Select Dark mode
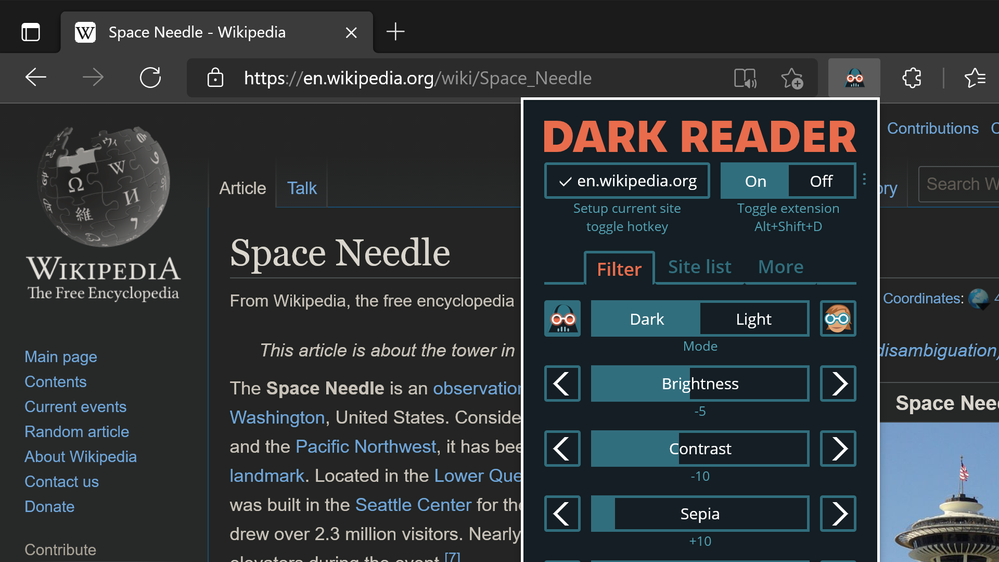 click(646, 319)
